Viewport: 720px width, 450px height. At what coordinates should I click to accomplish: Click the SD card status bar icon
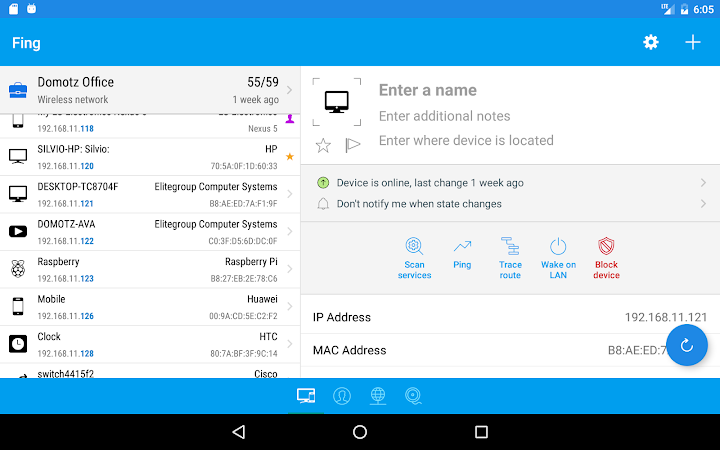coord(14,9)
